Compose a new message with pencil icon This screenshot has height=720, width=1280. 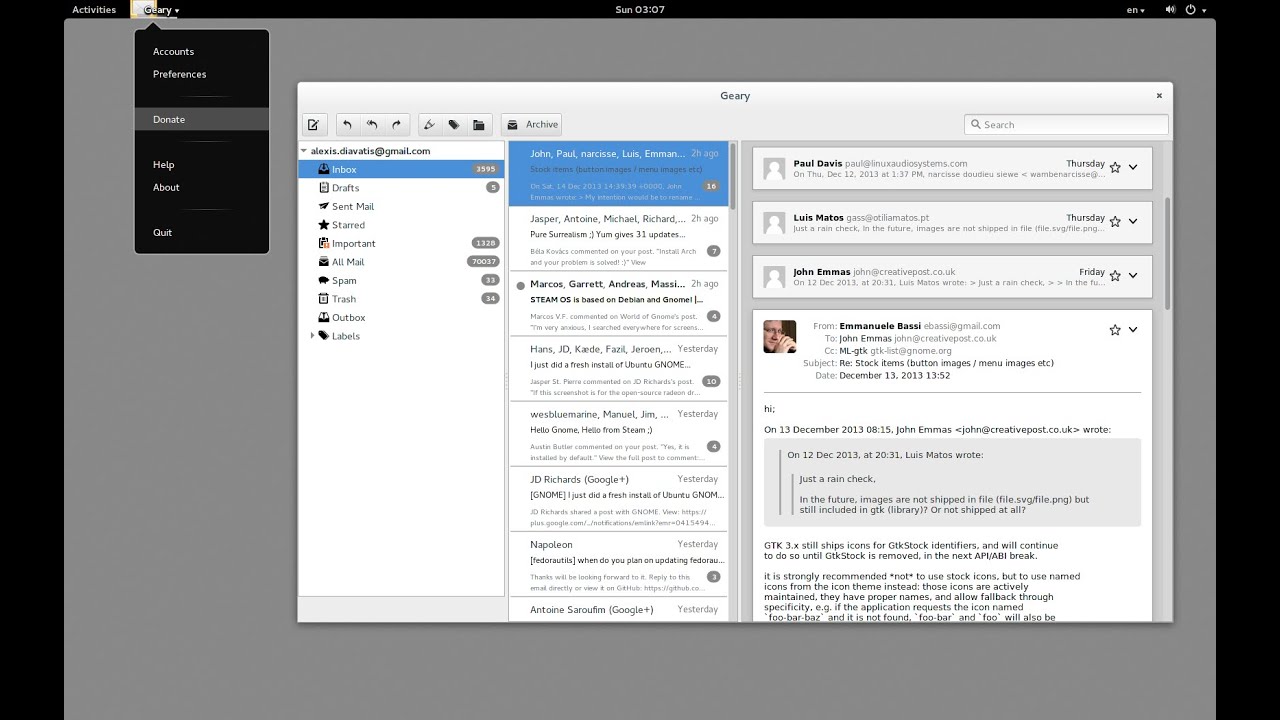pos(313,125)
